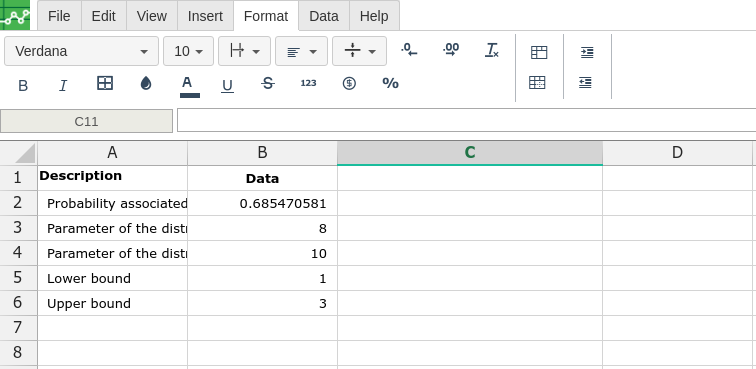Decrease decimal places
The height and width of the screenshot is (369, 756).
click(409, 49)
